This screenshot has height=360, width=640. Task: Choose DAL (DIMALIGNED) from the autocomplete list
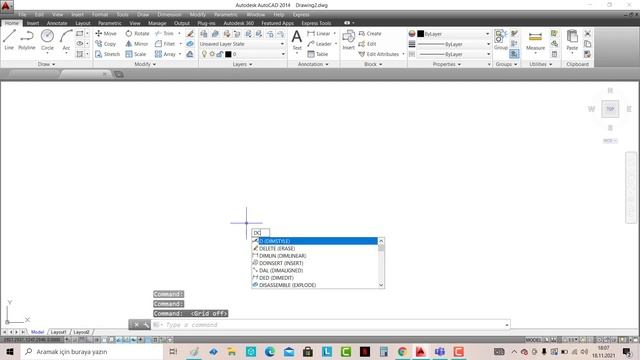(315, 270)
